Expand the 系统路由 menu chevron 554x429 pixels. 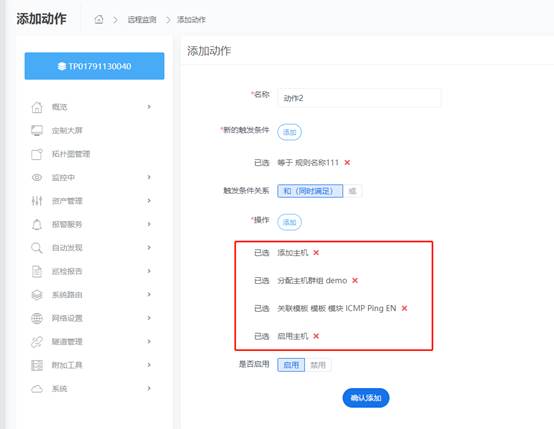pos(149,294)
